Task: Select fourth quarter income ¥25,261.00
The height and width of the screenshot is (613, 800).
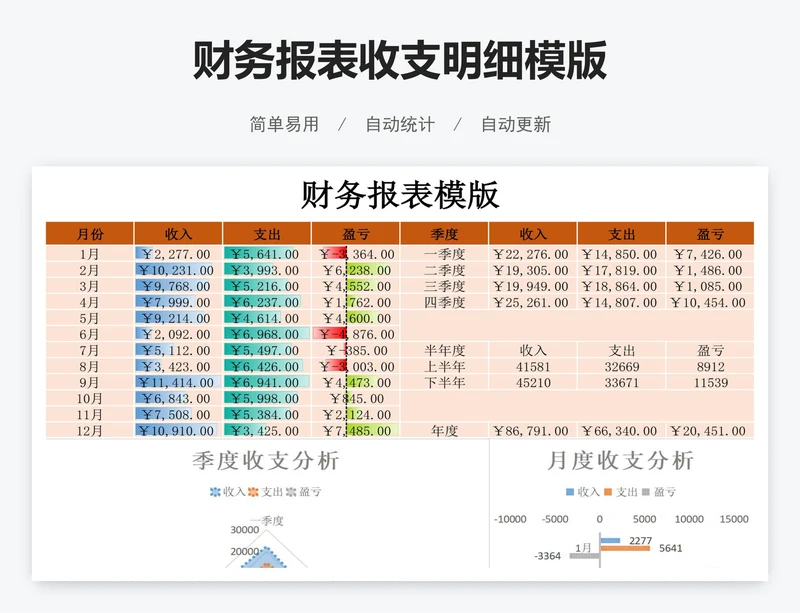Action: tap(533, 302)
